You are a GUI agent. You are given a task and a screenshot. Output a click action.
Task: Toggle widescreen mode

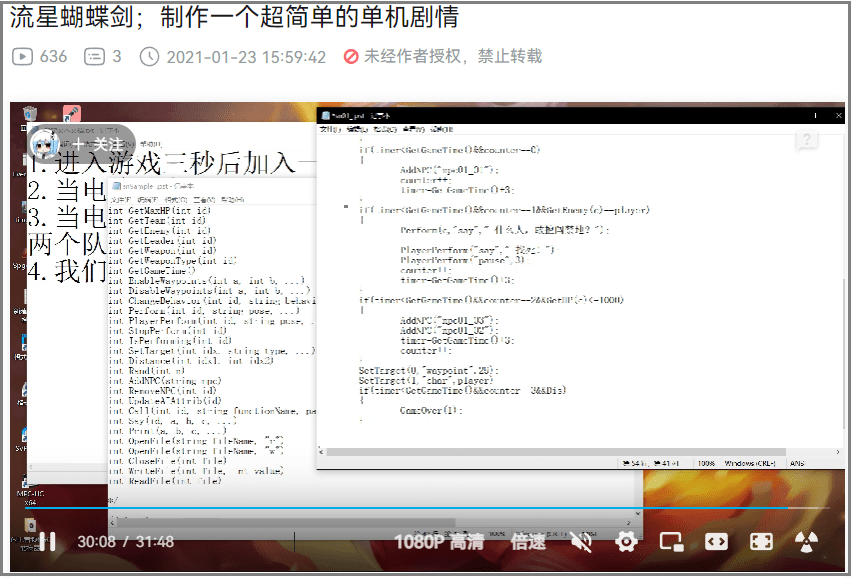click(716, 542)
